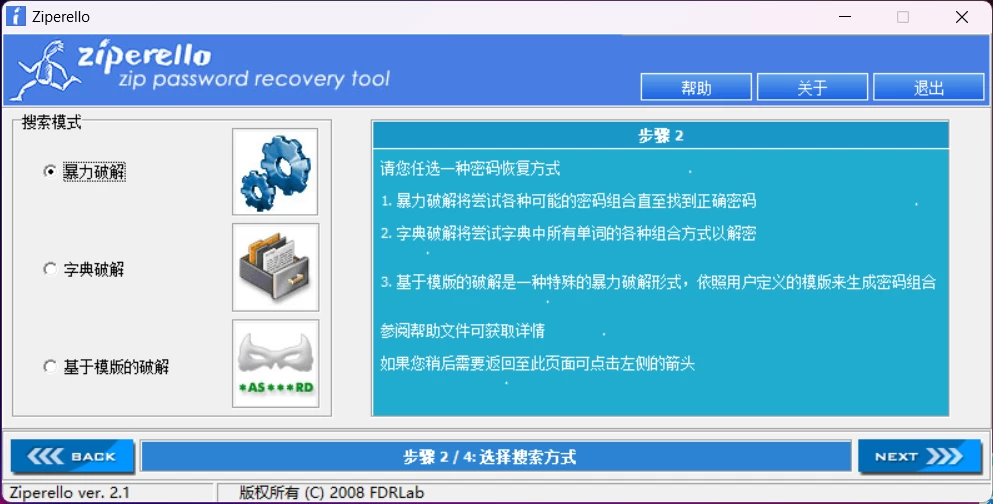
Task: Click the 步骤 2 / 4 progress bar
Action: (x=496, y=457)
